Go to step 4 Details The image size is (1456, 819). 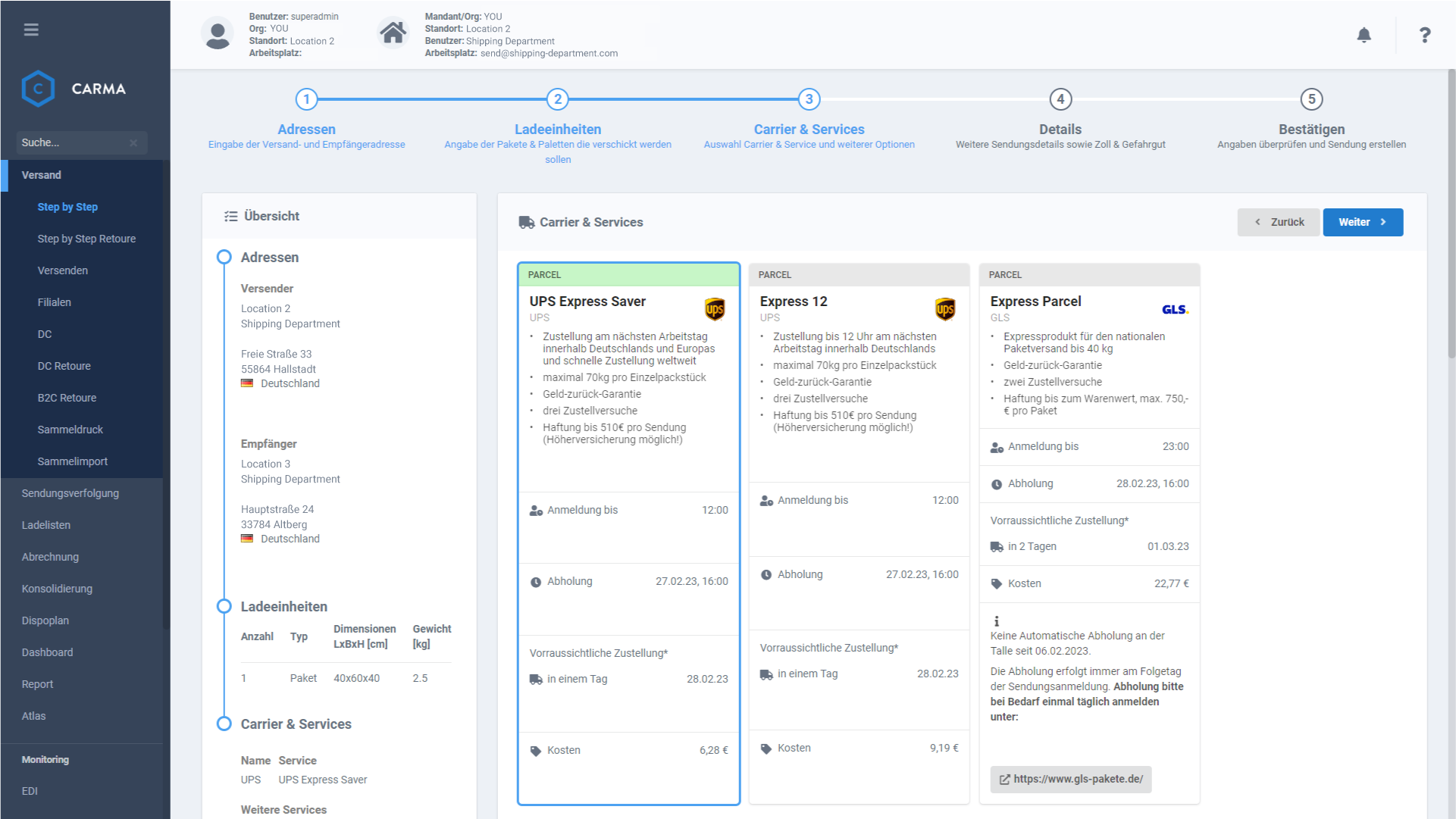(x=1060, y=99)
